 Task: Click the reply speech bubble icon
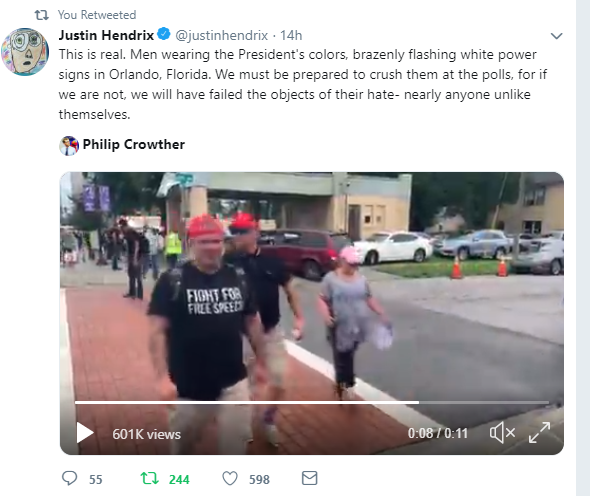[x=70, y=478]
